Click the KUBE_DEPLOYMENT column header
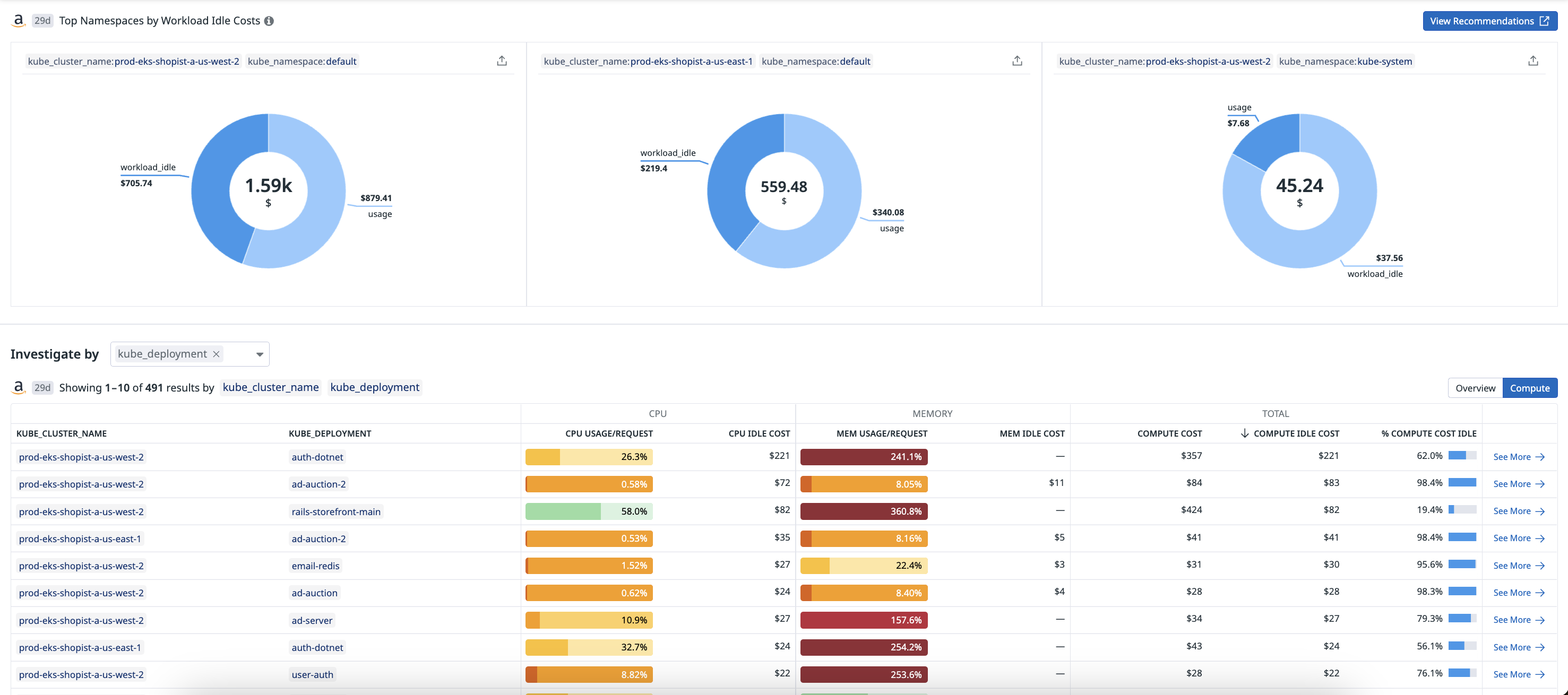This screenshot has width=1568, height=695. pos(330,433)
